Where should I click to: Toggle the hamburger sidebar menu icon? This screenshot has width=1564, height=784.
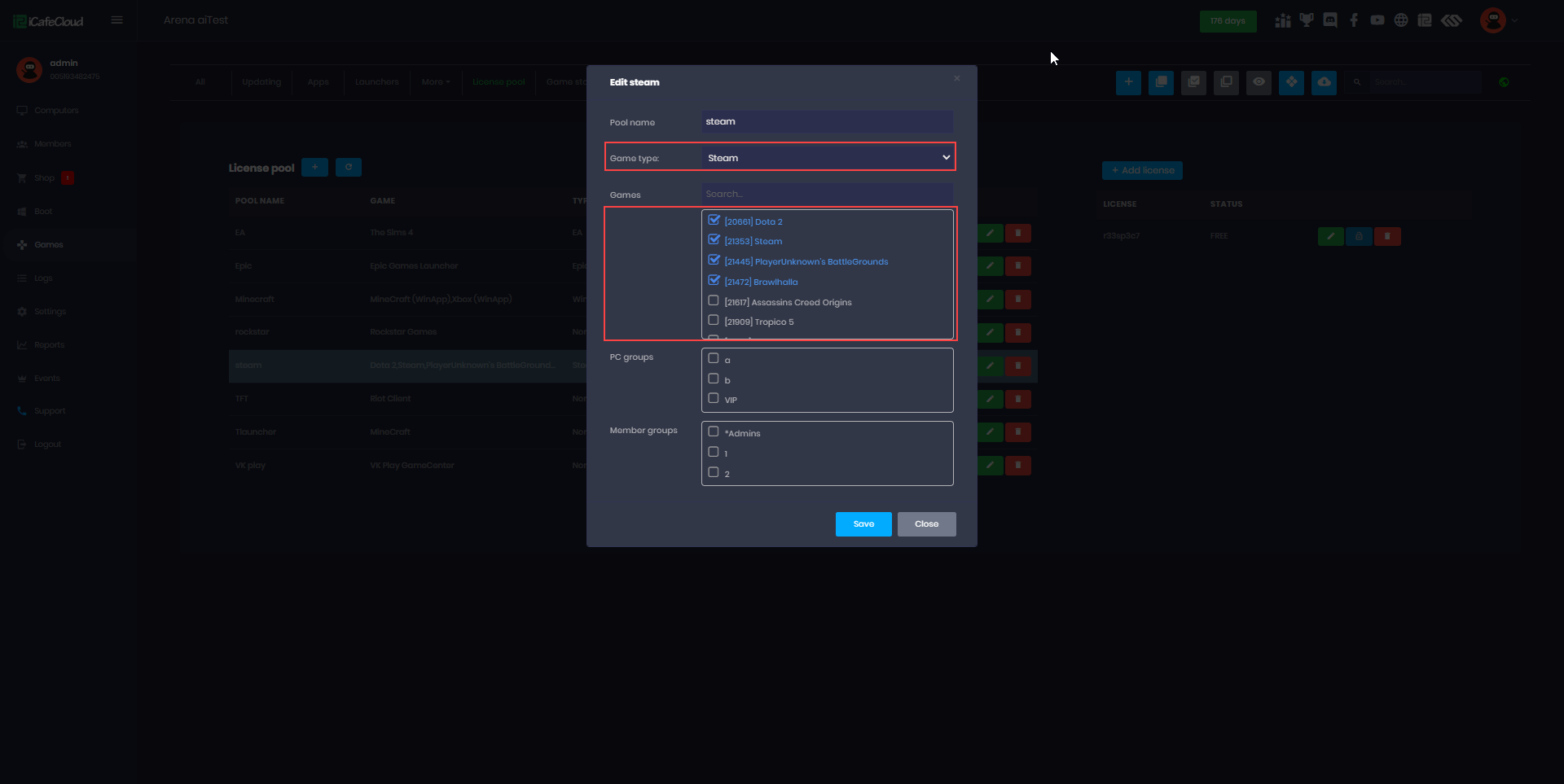pos(117,20)
